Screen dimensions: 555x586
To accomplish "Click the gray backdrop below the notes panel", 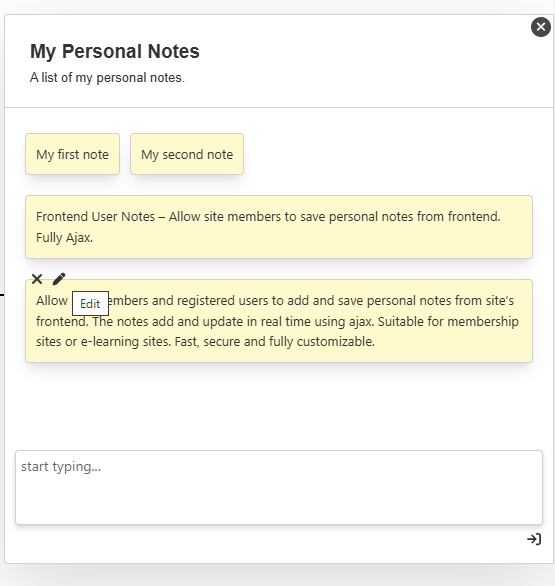I will (277, 576).
